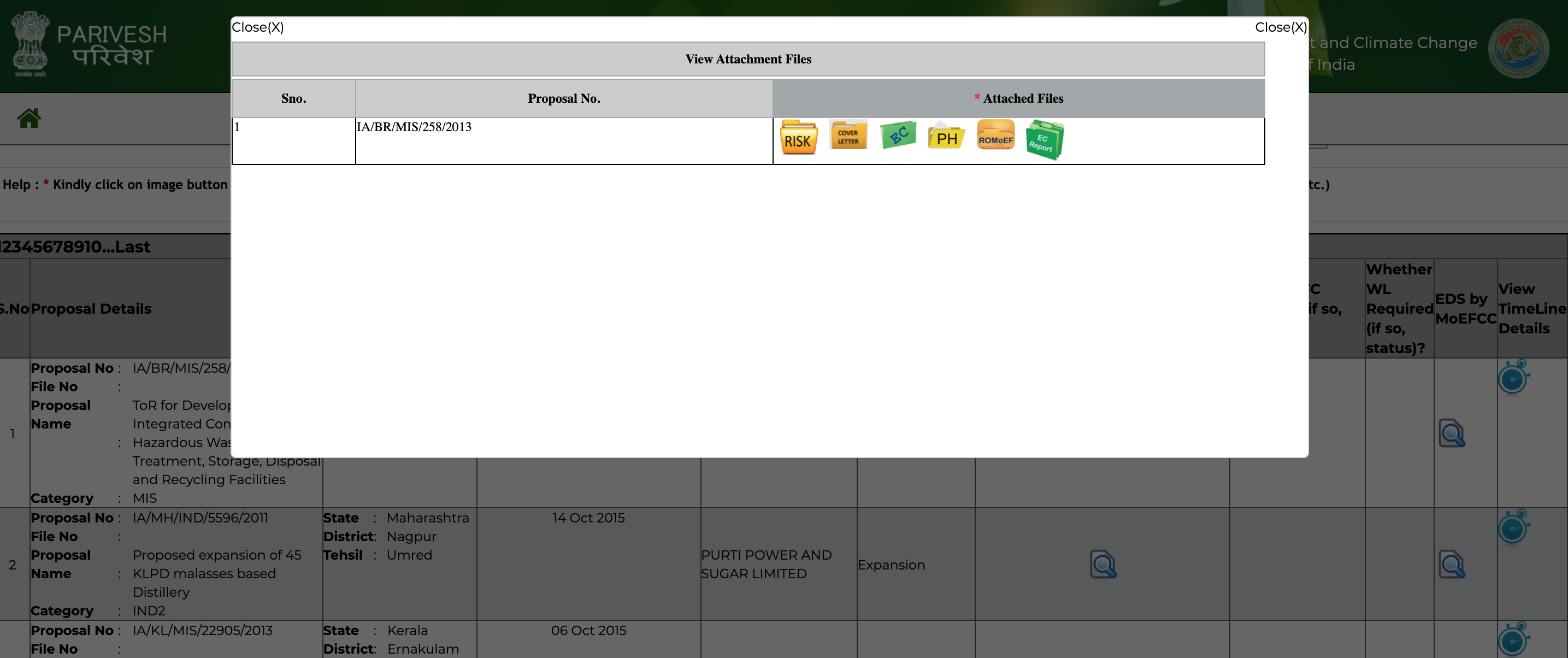1568x658 pixels.
Task: Go to Last page in pagination
Action: click(x=133, y=247)
